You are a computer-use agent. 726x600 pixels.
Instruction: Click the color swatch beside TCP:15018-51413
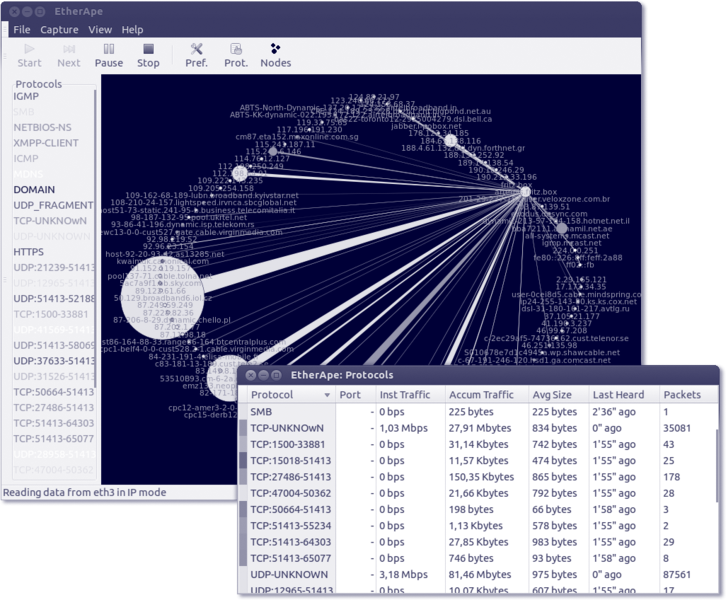click(242, 461)
